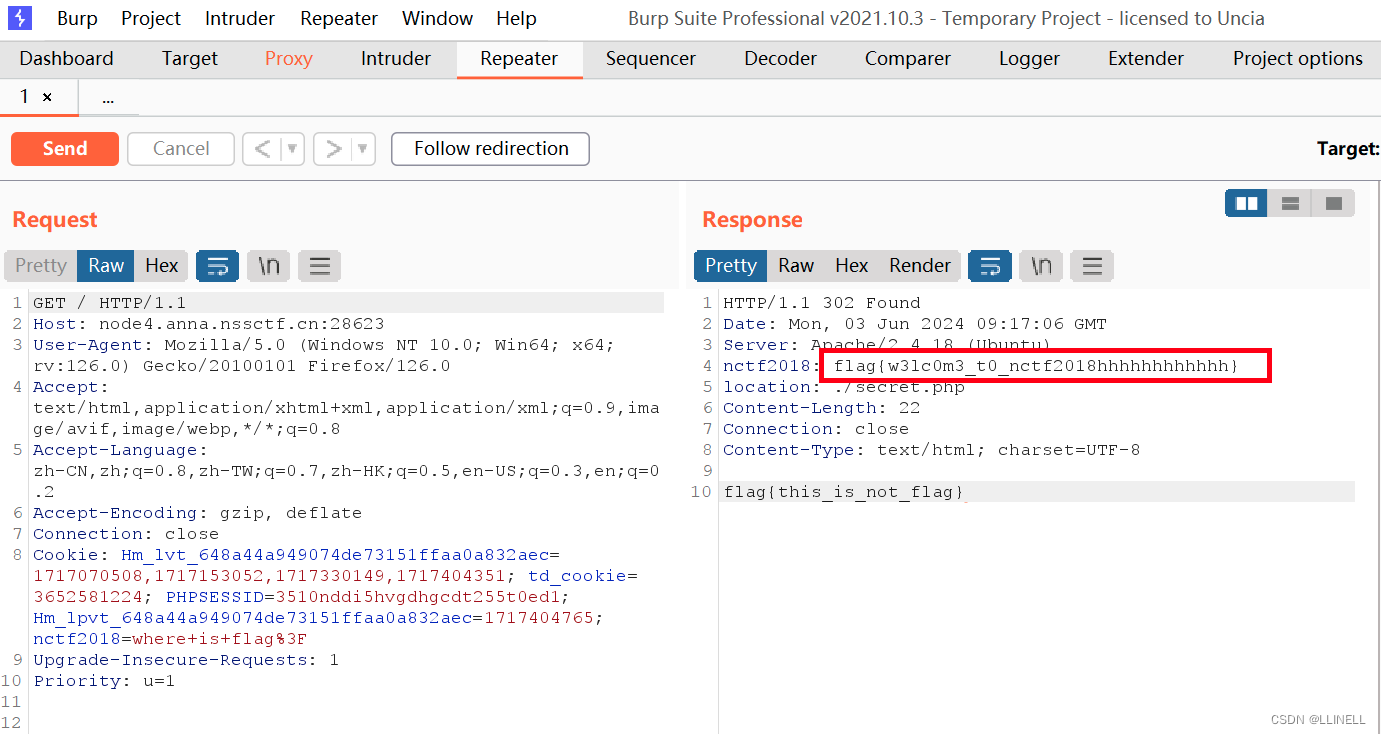This screenshot has width=1381, height=734.
Task: Click the response Date header line
Action: tap(915, 324)
